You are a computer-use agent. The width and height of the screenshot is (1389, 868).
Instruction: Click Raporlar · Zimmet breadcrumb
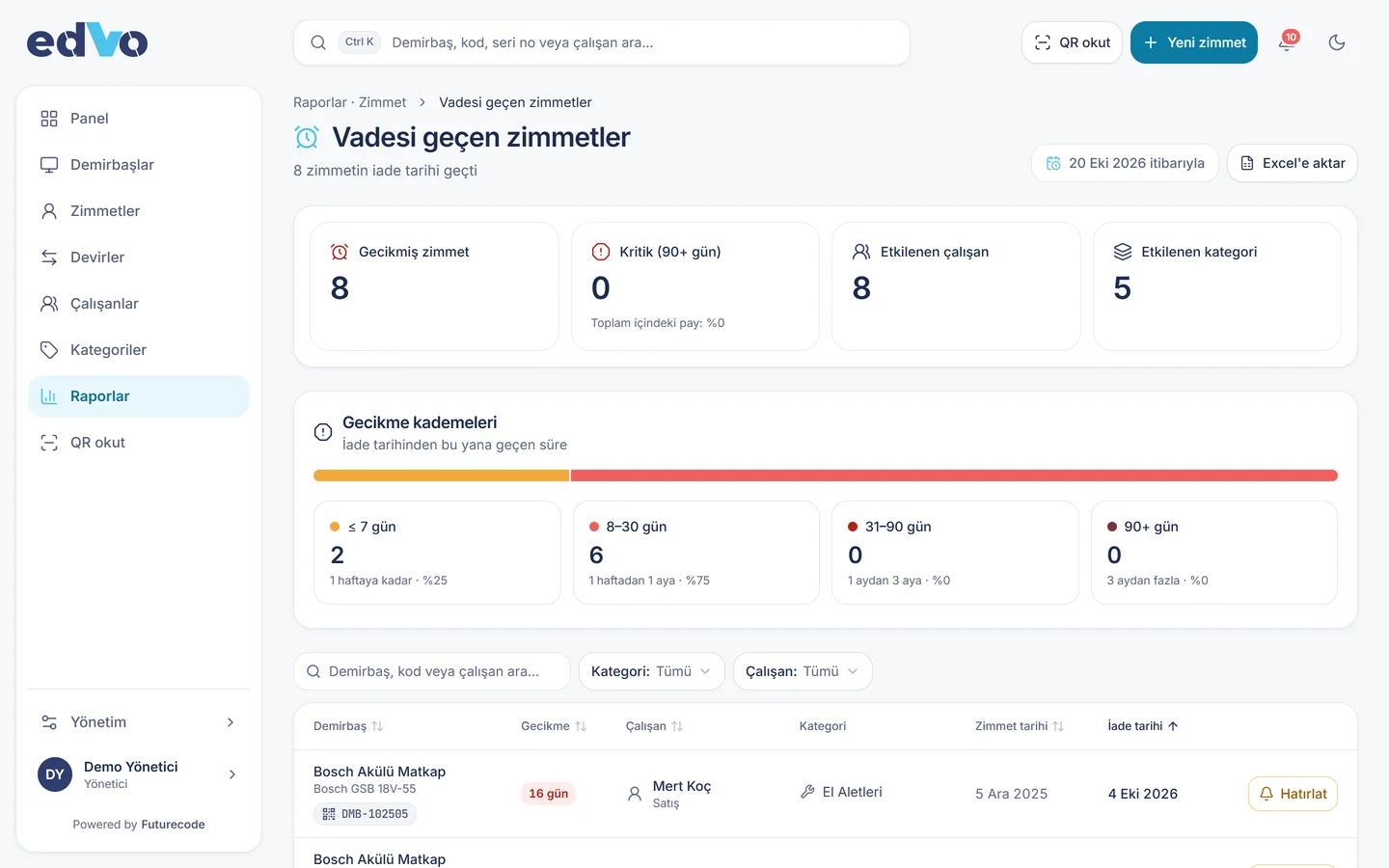(x=350, y=102)
